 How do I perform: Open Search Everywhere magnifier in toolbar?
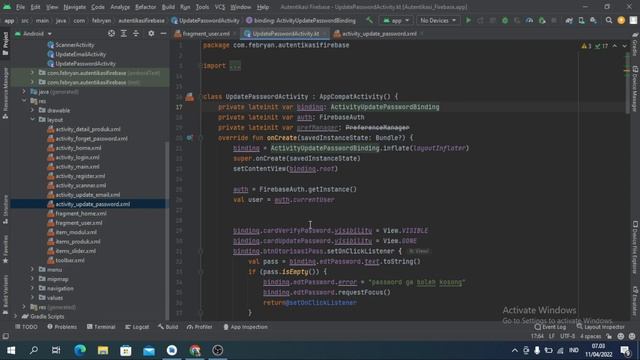[x=609, y=20]
